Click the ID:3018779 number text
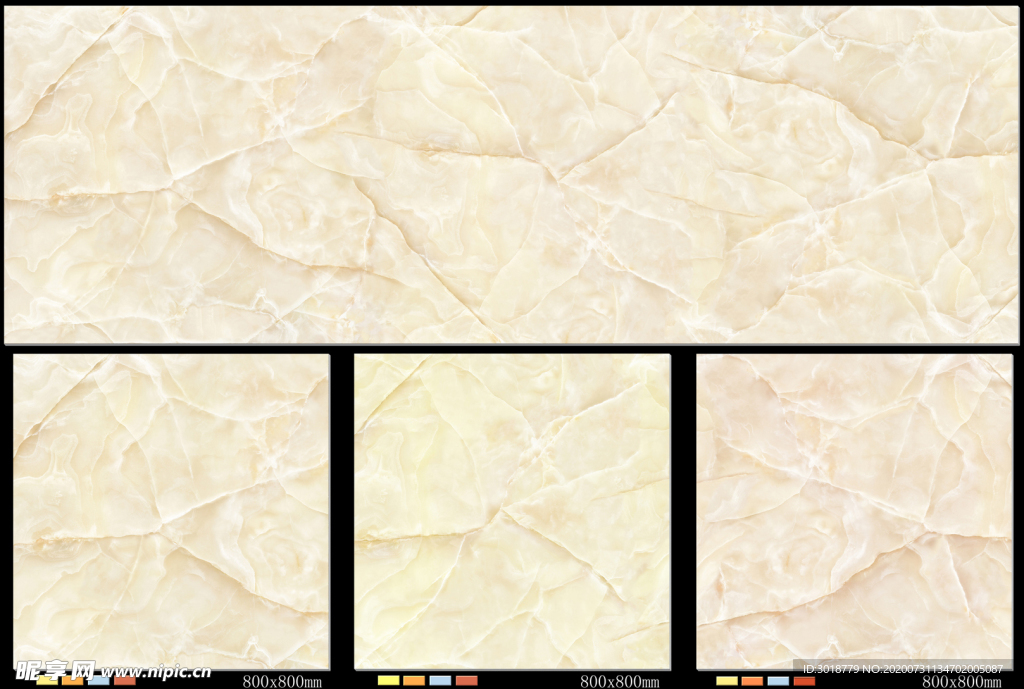This screenshot has width=1024, height=689. pyautogui.click(x=831, y=669)
